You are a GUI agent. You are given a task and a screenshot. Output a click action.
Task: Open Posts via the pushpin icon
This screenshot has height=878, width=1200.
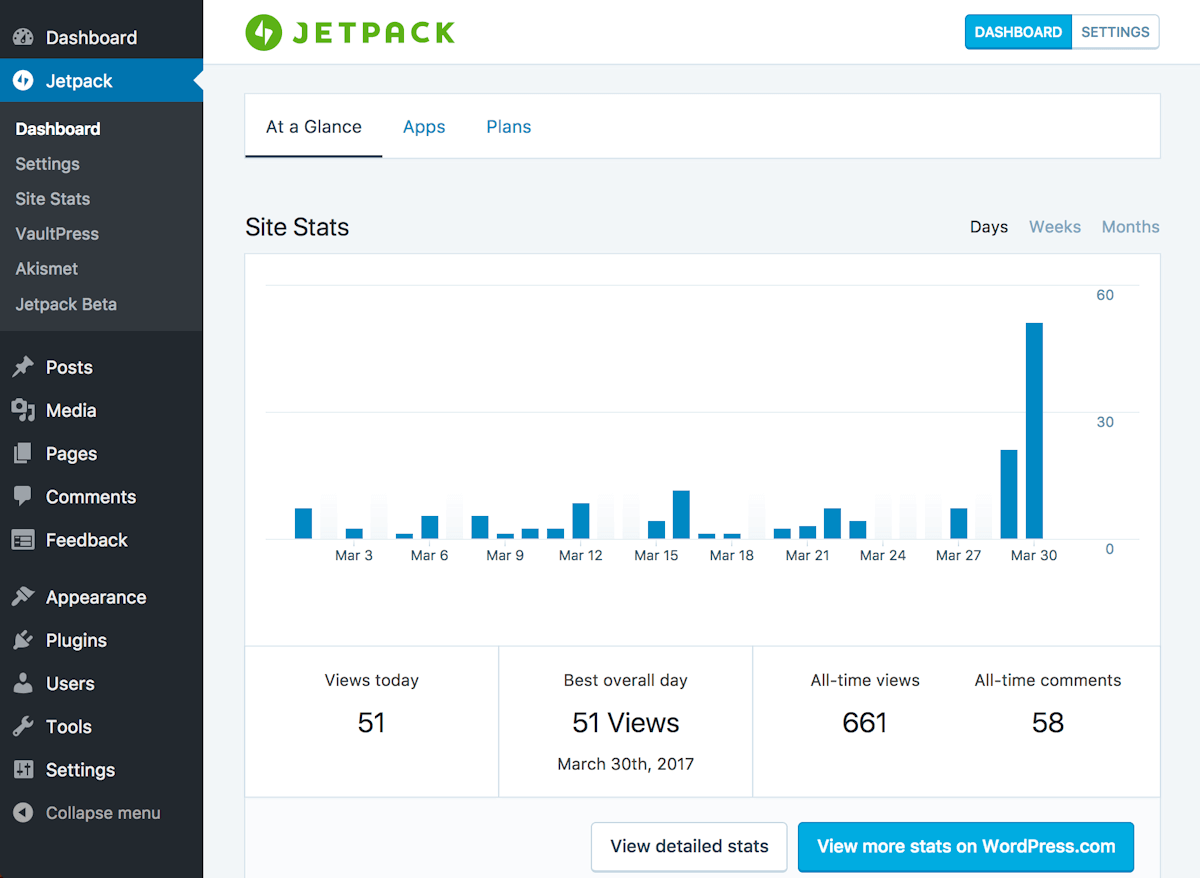click(23, 367)
